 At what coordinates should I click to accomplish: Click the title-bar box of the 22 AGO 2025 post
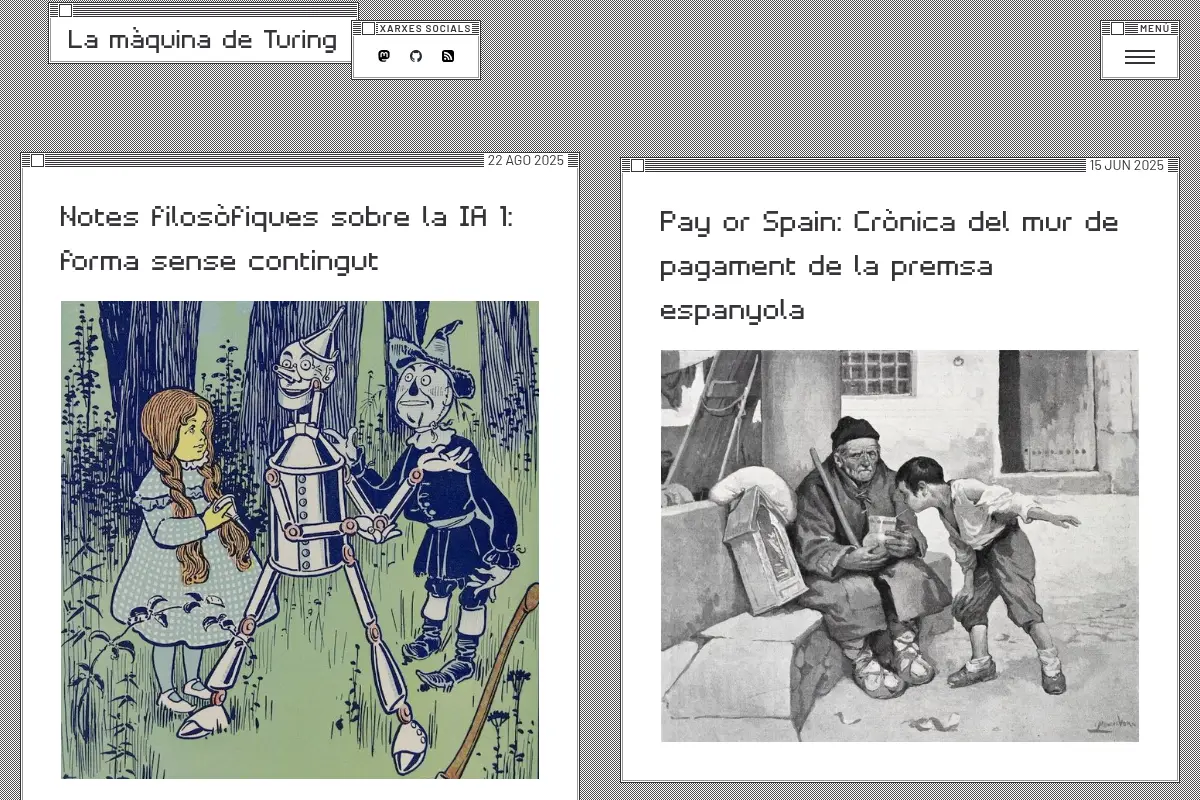click(x=38, y=160)
